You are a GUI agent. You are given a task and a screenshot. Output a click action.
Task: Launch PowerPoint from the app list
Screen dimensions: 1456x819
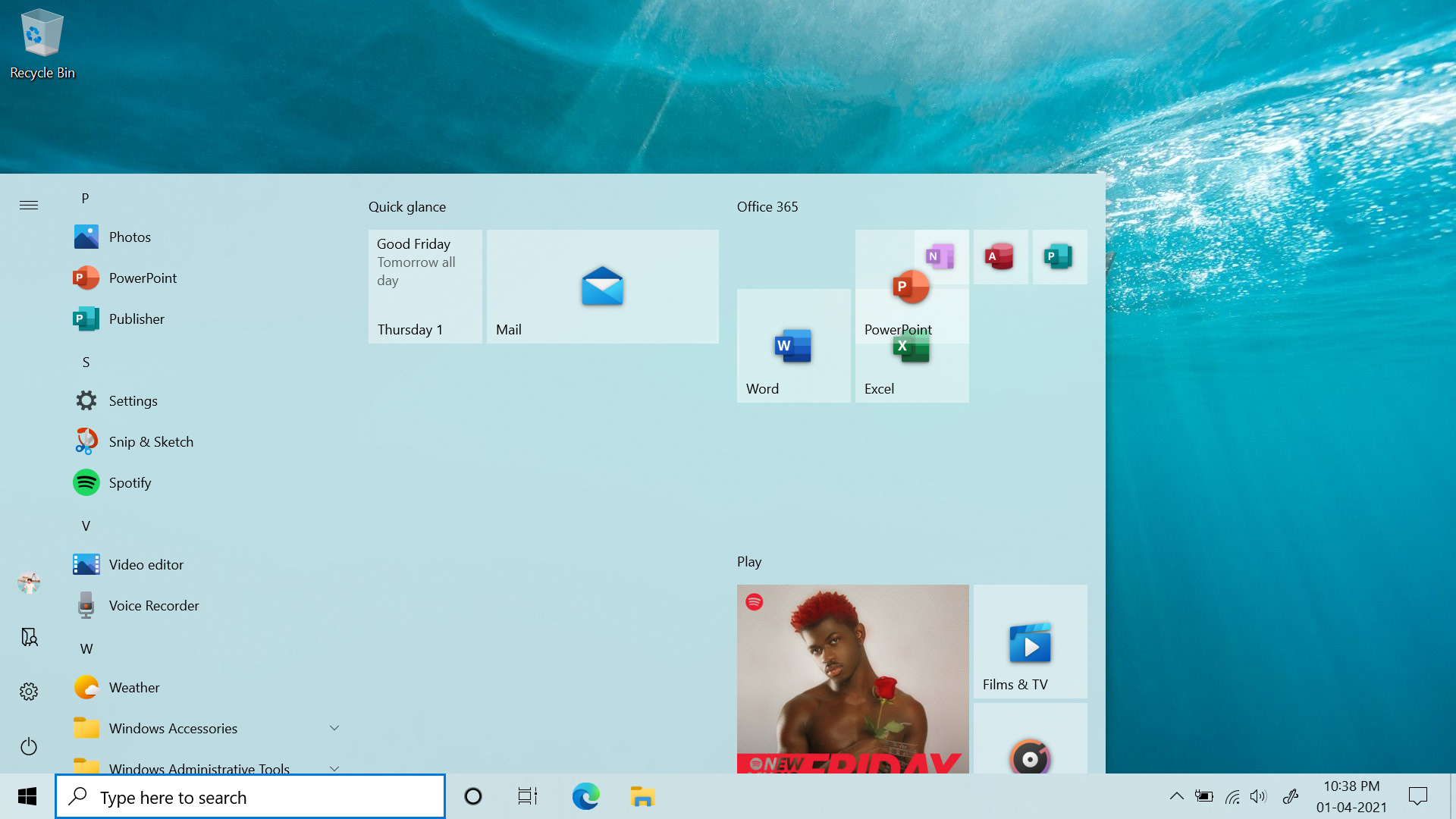(205, 278)
